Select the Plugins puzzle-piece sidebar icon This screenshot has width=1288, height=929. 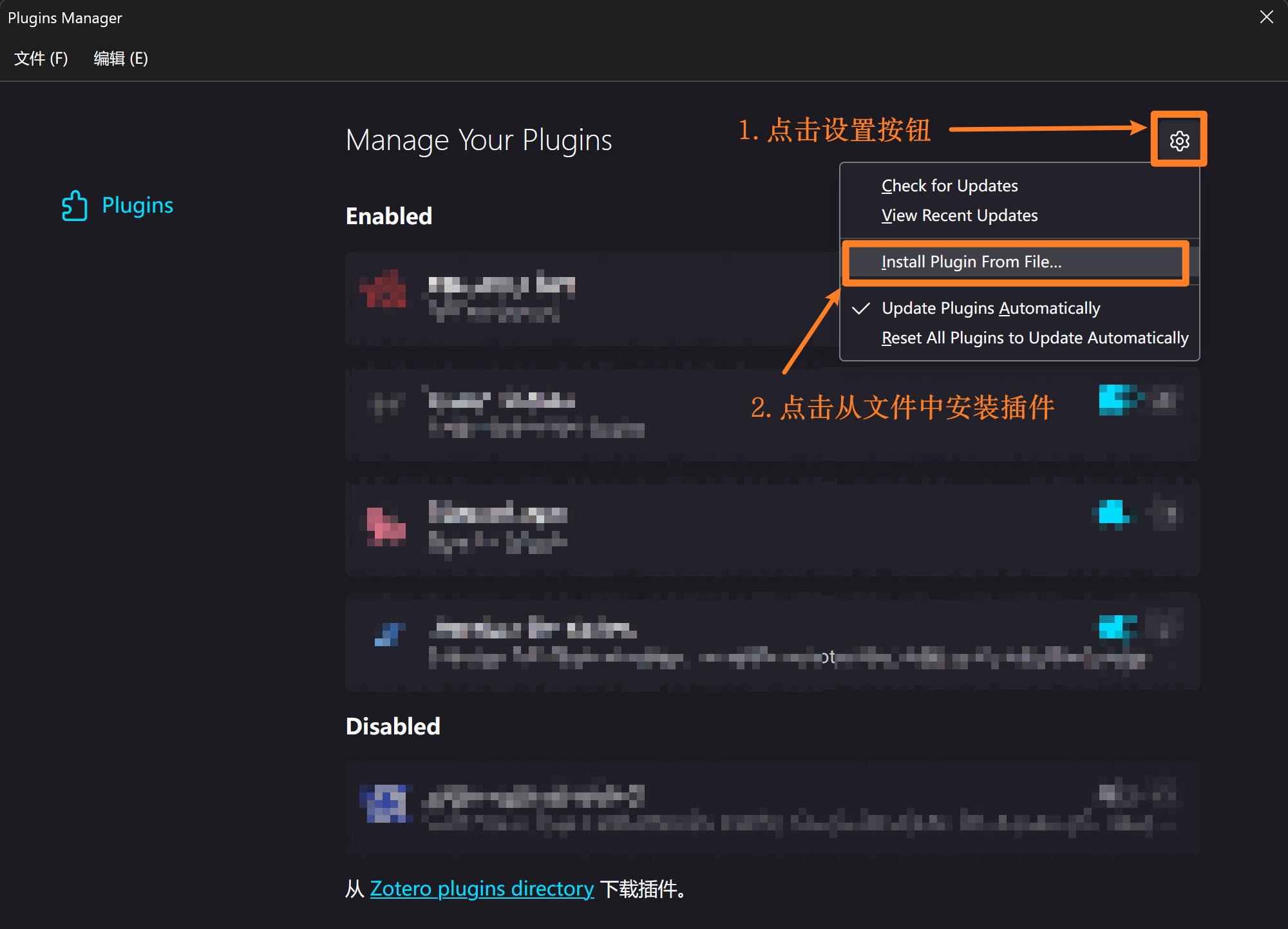pos(75,206)
